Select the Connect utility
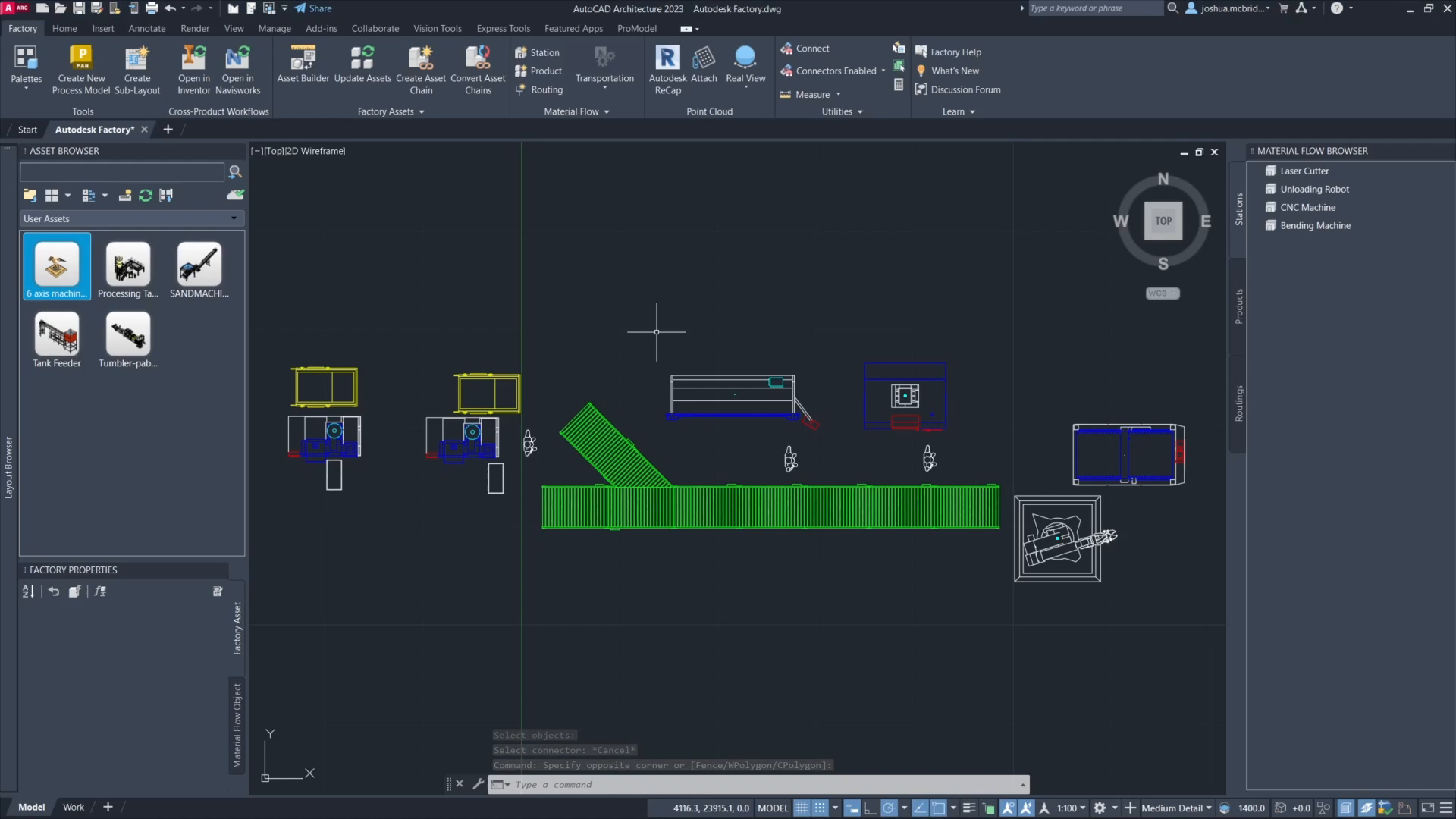The image size is (1456, 819). (805, 48)
